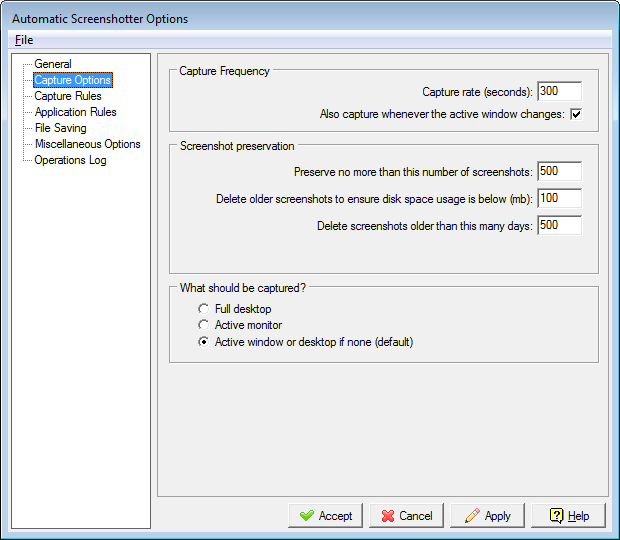Switch to the File Saving section

tap(60, 128)
